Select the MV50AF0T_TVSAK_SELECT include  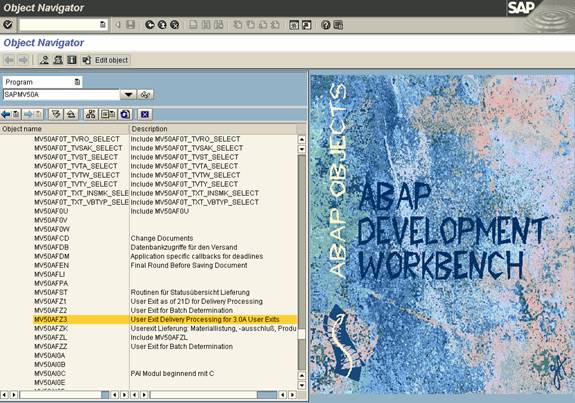[x=78, y=148]
